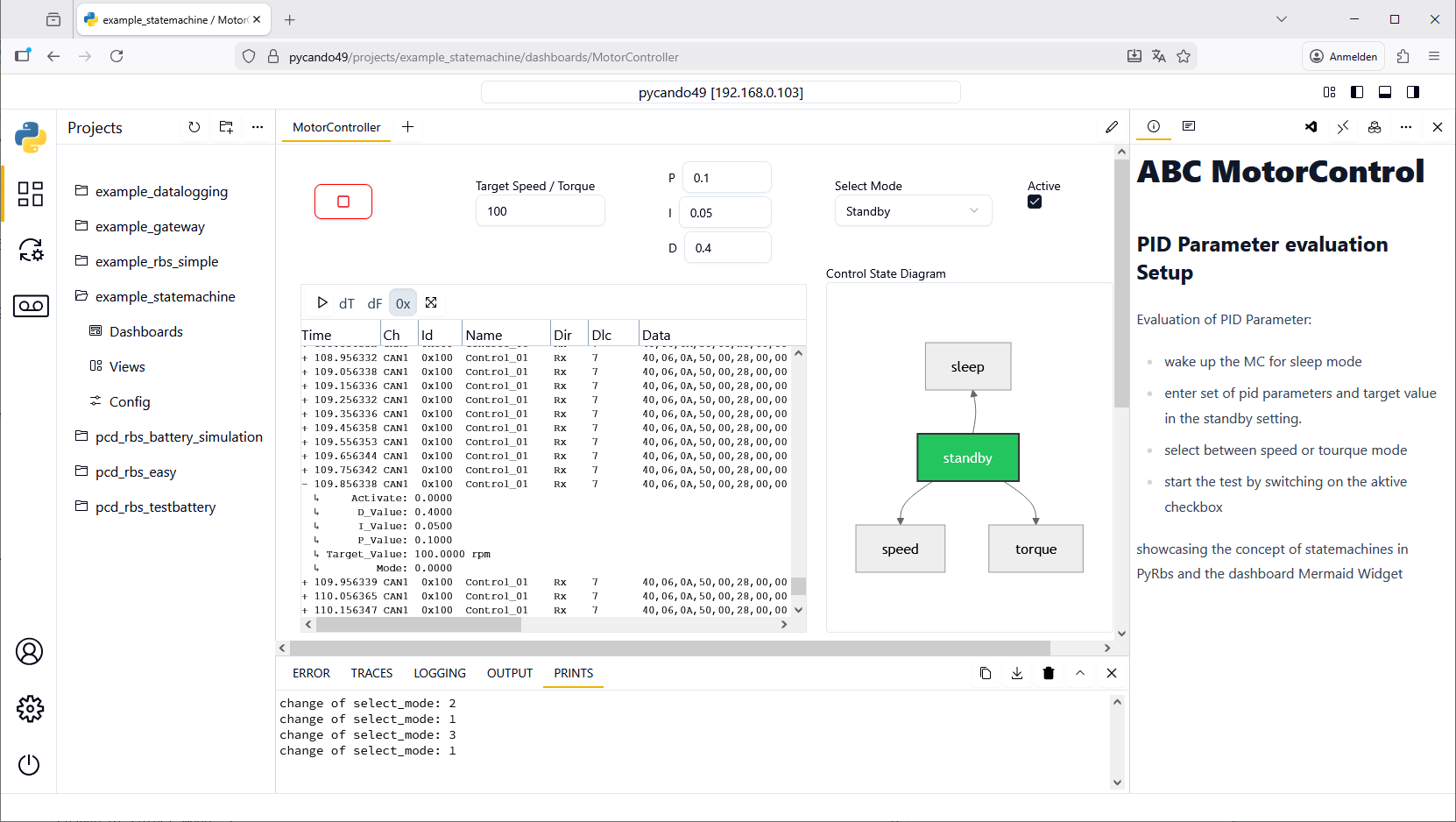This screenshot has width=1456, height=822.
Task: Edit the Target Speed / Torque value
Action: tap(540, 210)
